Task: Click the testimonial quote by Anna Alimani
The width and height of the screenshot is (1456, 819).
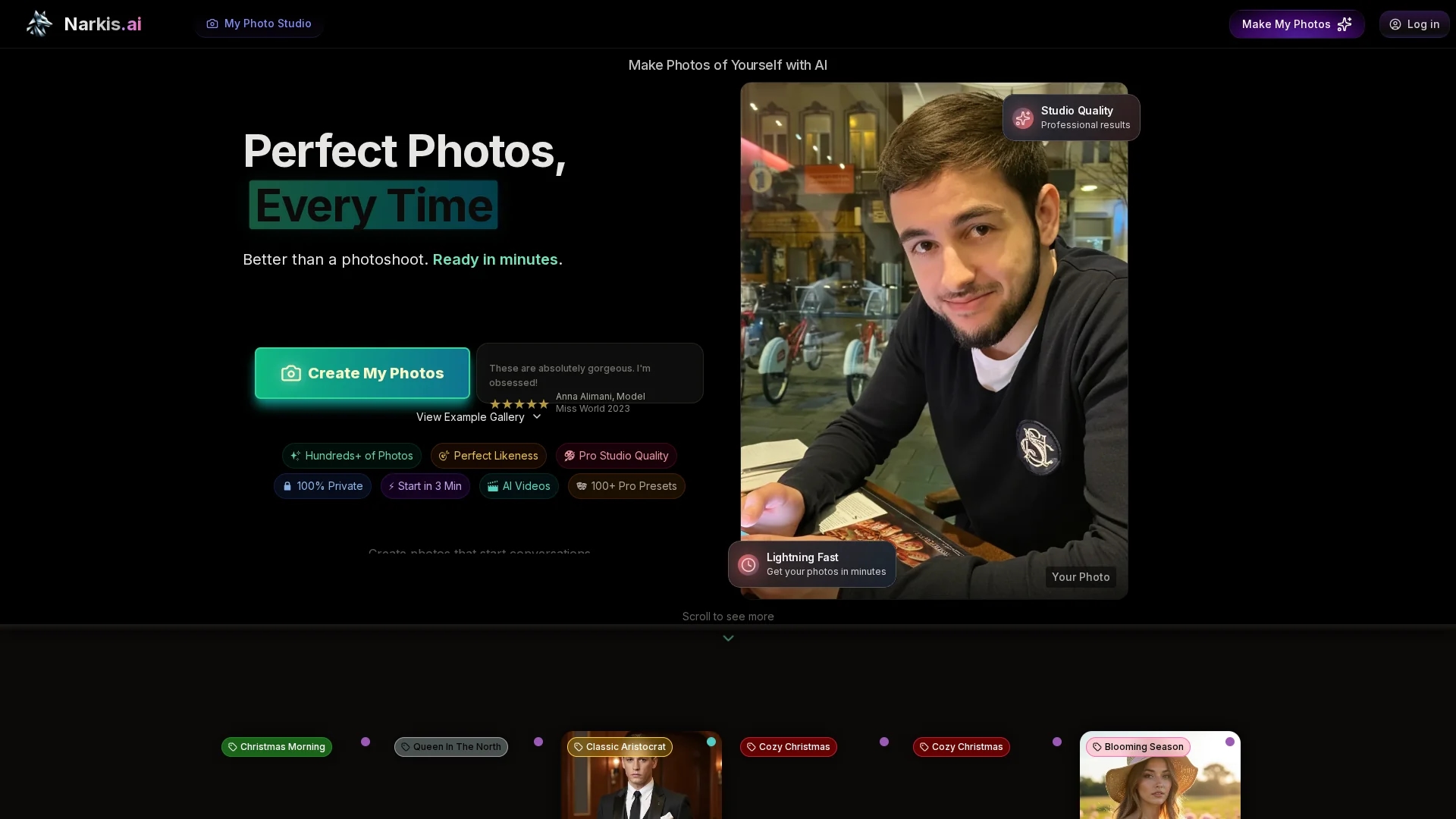Action: coord(570,375)
